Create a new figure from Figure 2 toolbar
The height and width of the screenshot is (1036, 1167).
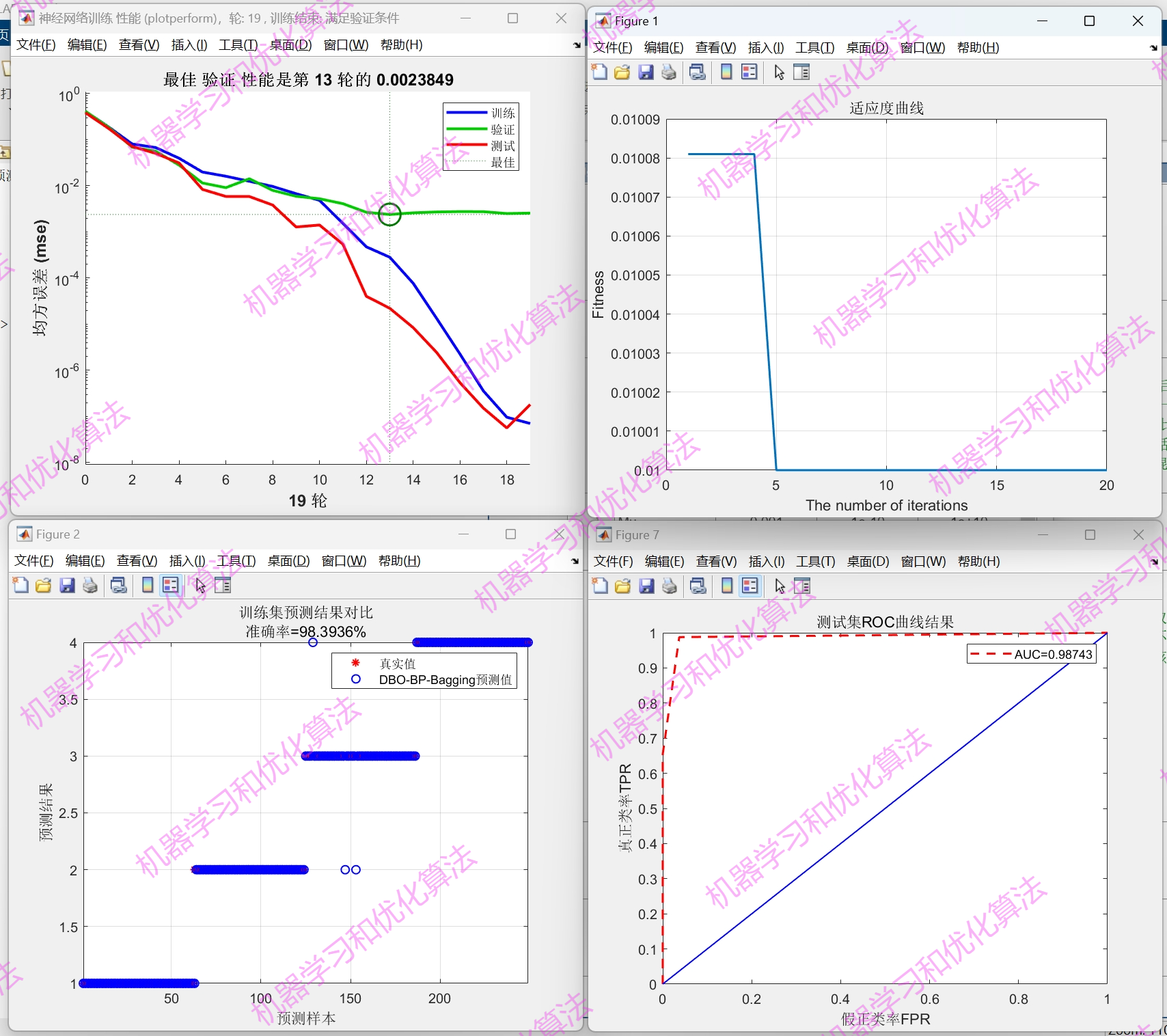20,585
